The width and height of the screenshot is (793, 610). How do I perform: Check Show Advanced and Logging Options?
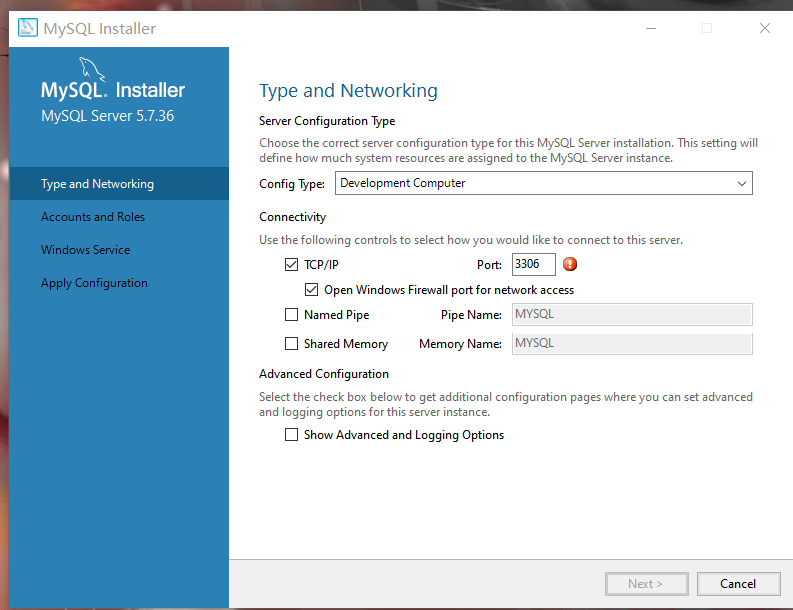point(291,435)
